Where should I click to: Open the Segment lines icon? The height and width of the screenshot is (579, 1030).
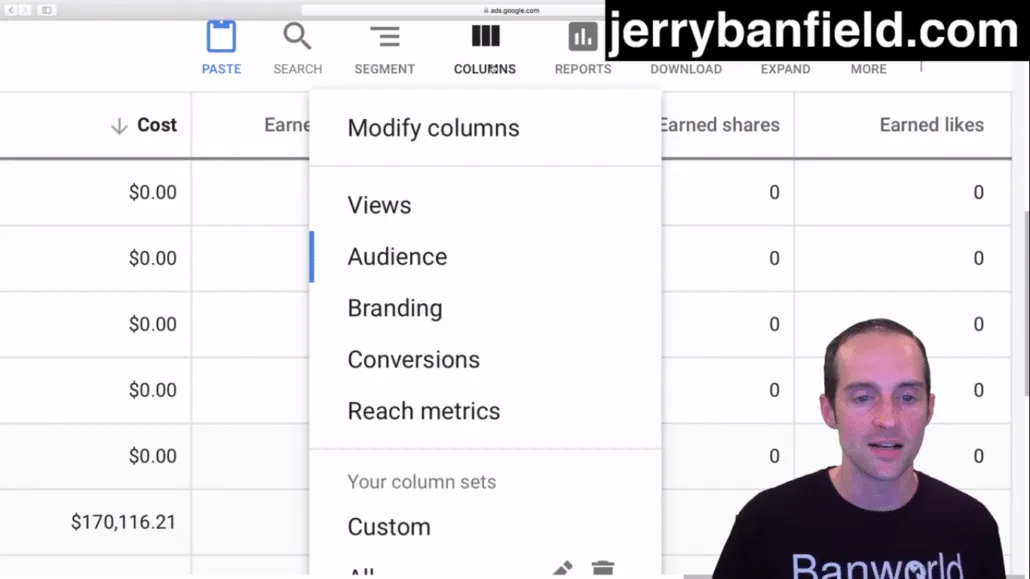click(385, 37)
